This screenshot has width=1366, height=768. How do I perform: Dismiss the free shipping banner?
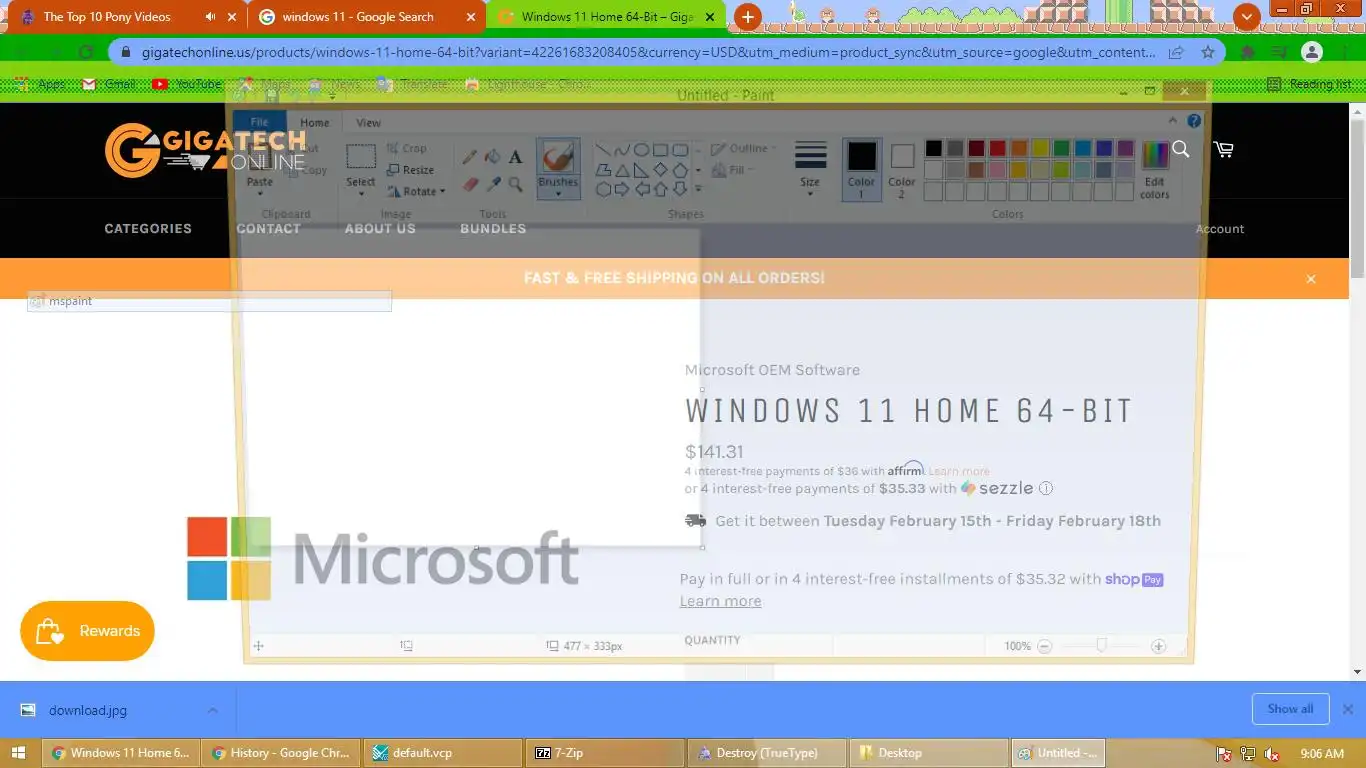[1311, 279]
